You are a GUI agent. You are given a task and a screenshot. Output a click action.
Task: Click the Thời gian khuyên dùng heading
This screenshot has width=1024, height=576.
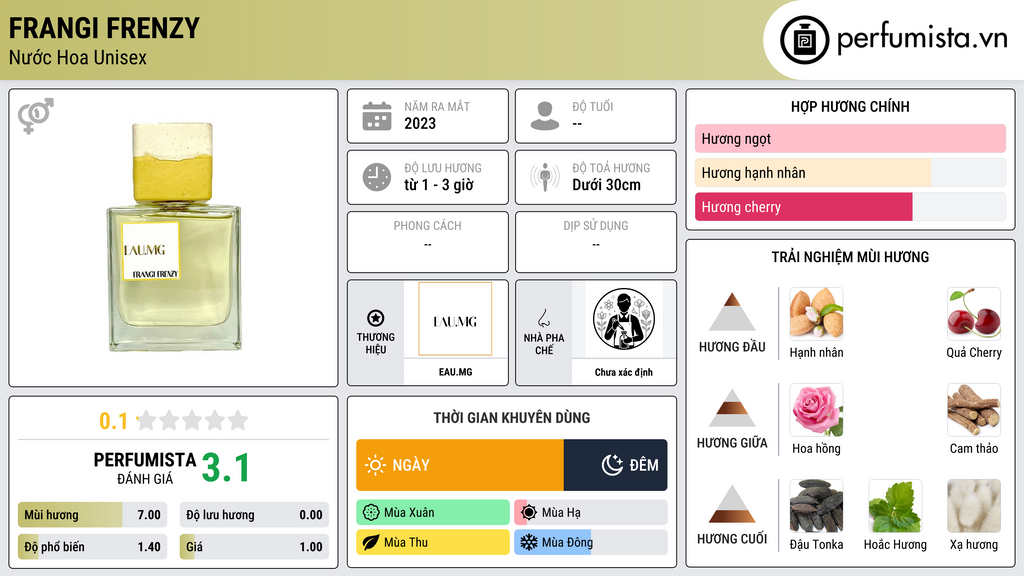[x=512, y=417]
